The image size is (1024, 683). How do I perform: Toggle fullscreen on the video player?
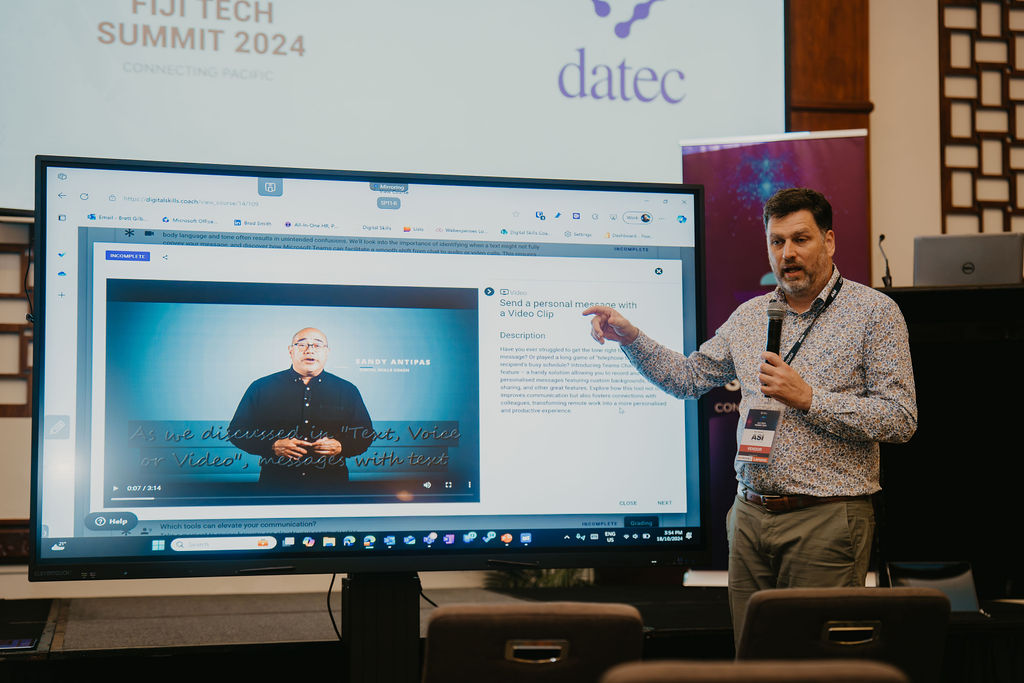[x=448, y=485]
